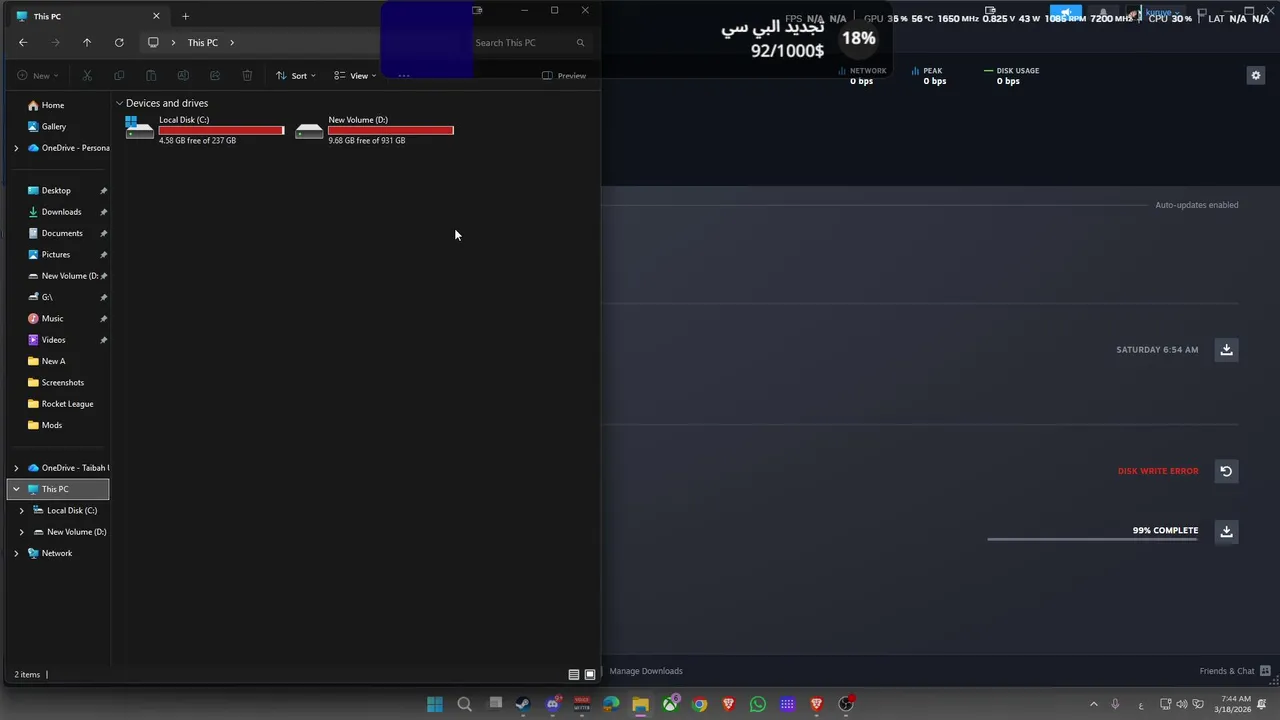Expand OneDrive - Personal in sidebar
1280x720 pixels.
[16, 148]
